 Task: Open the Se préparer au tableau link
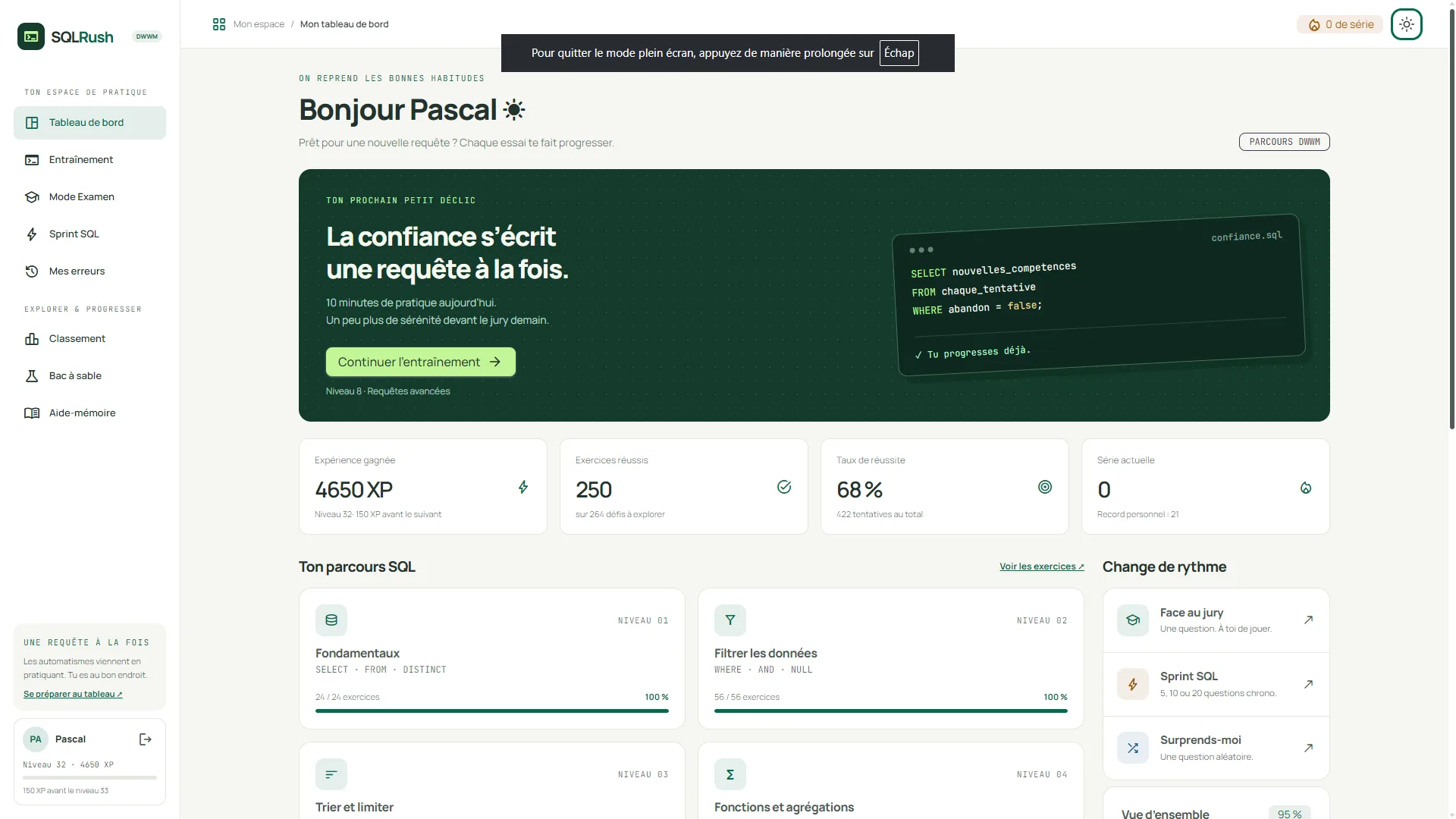click(73, 694)
